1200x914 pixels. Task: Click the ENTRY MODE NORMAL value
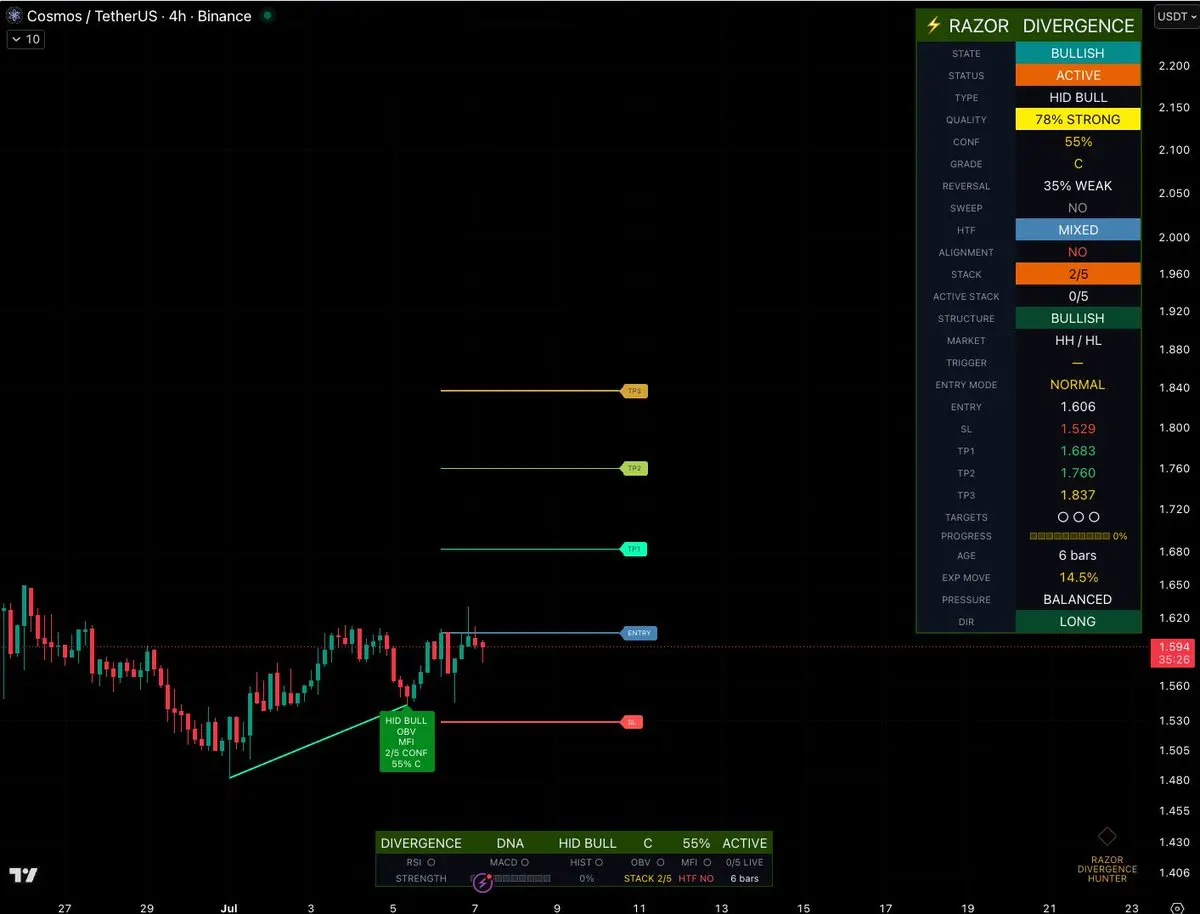click(x=1078, y=384)
